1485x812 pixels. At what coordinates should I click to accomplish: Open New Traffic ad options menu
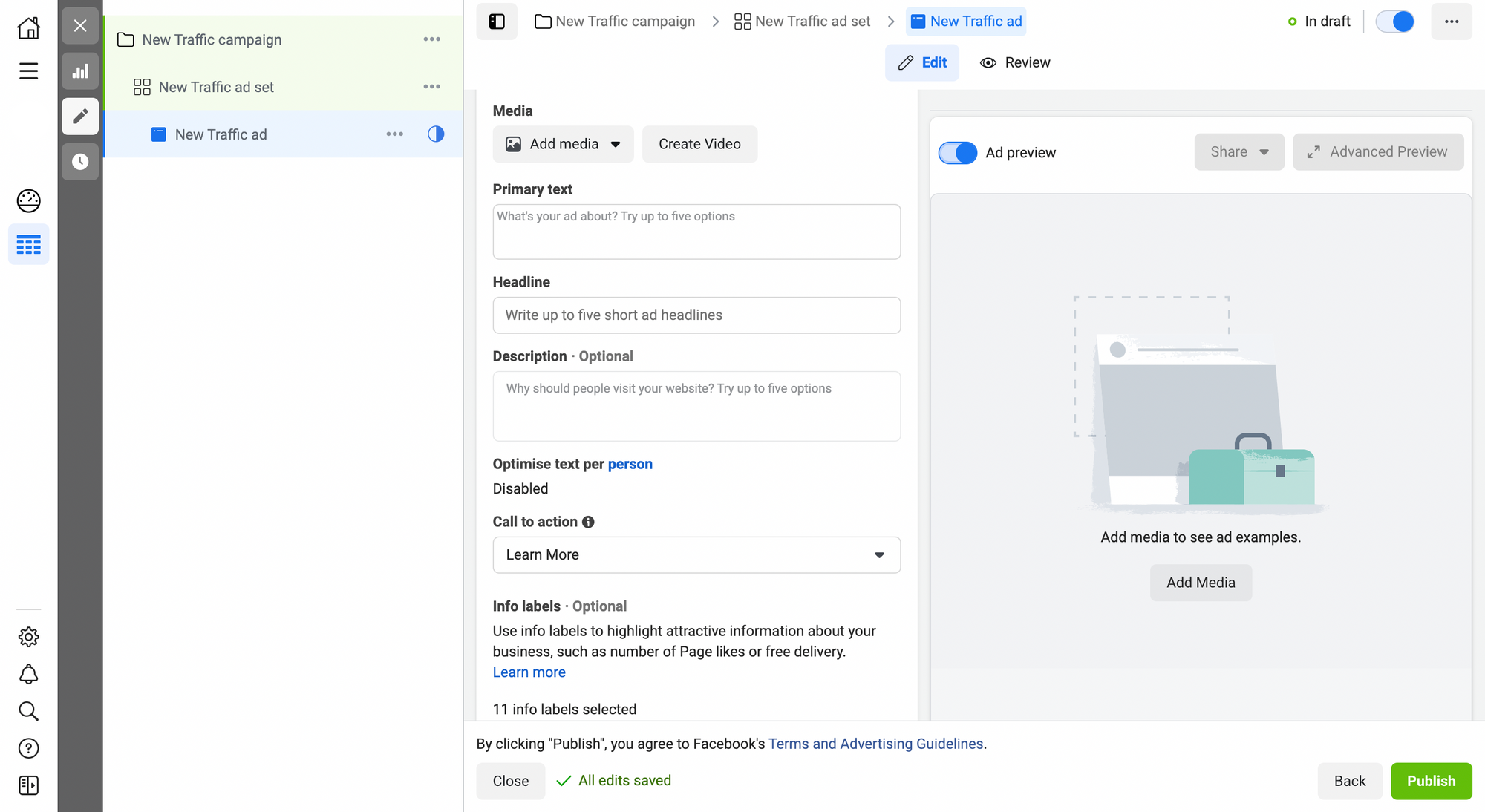394,134
